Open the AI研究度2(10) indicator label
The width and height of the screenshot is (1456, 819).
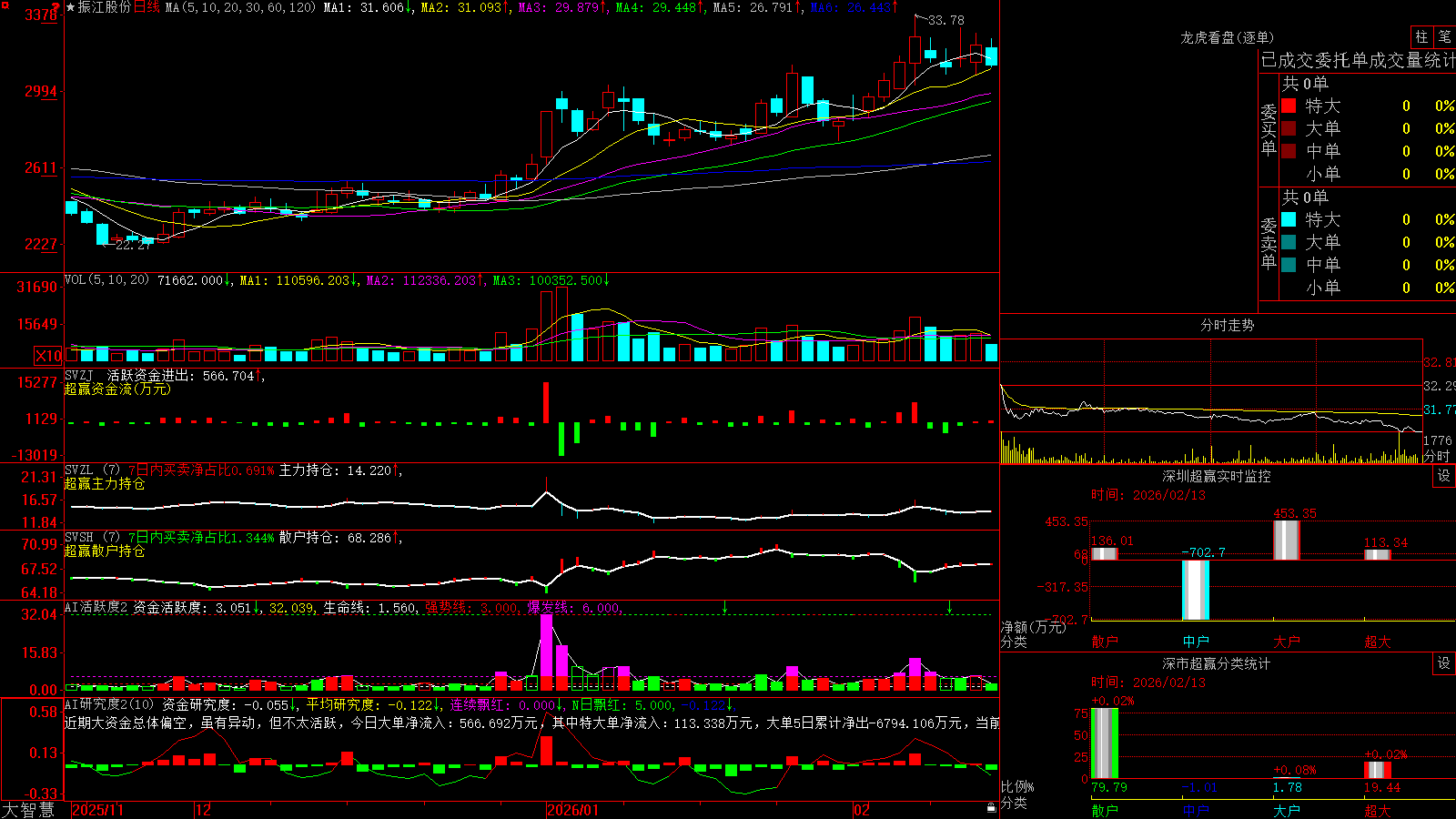tap(109, 704)
